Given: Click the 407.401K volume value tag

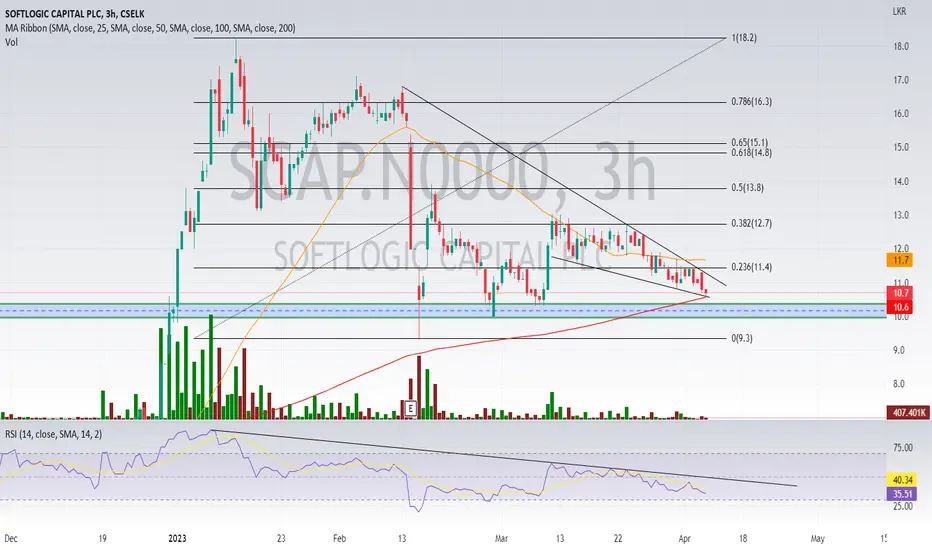Looking at the screenshot, I should pos(908,412).
